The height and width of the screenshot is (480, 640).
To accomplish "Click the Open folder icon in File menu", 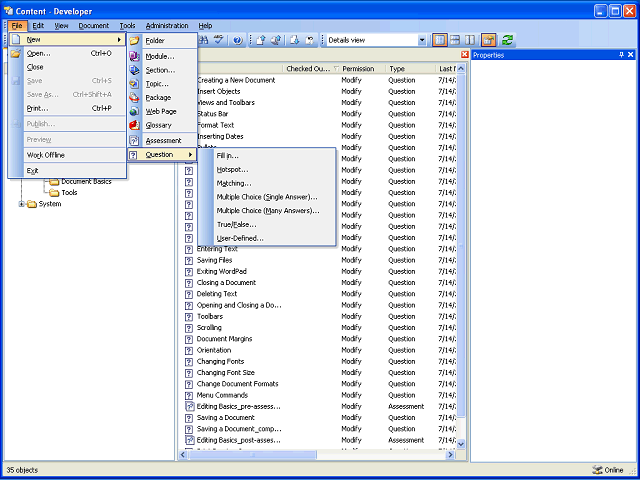I will pyautogui.click(x=16, y=53).
